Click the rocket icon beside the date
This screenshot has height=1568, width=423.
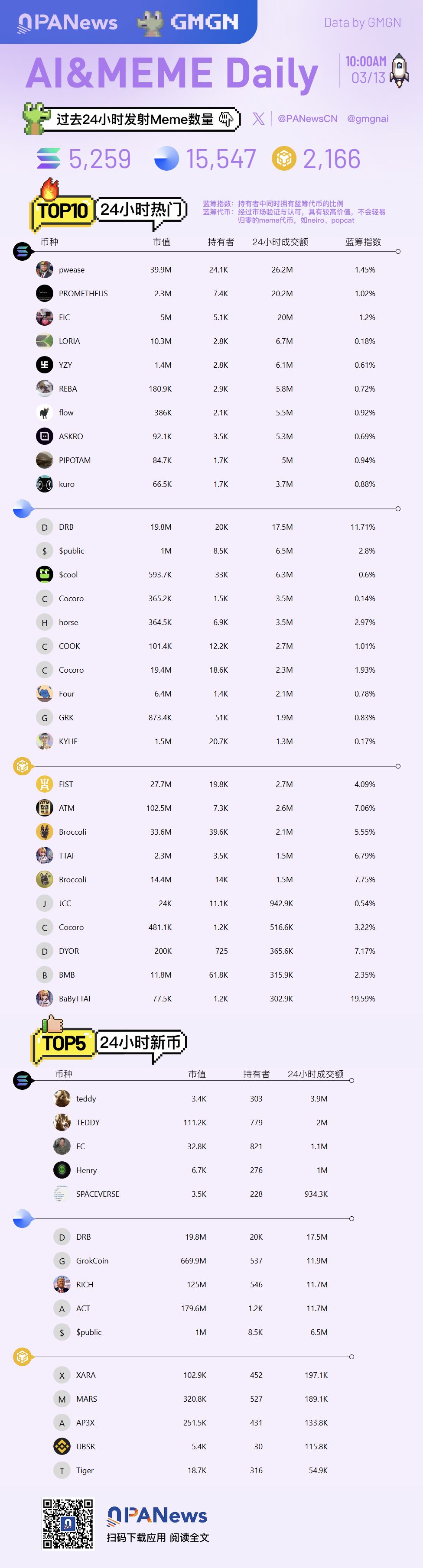[399, 71]
